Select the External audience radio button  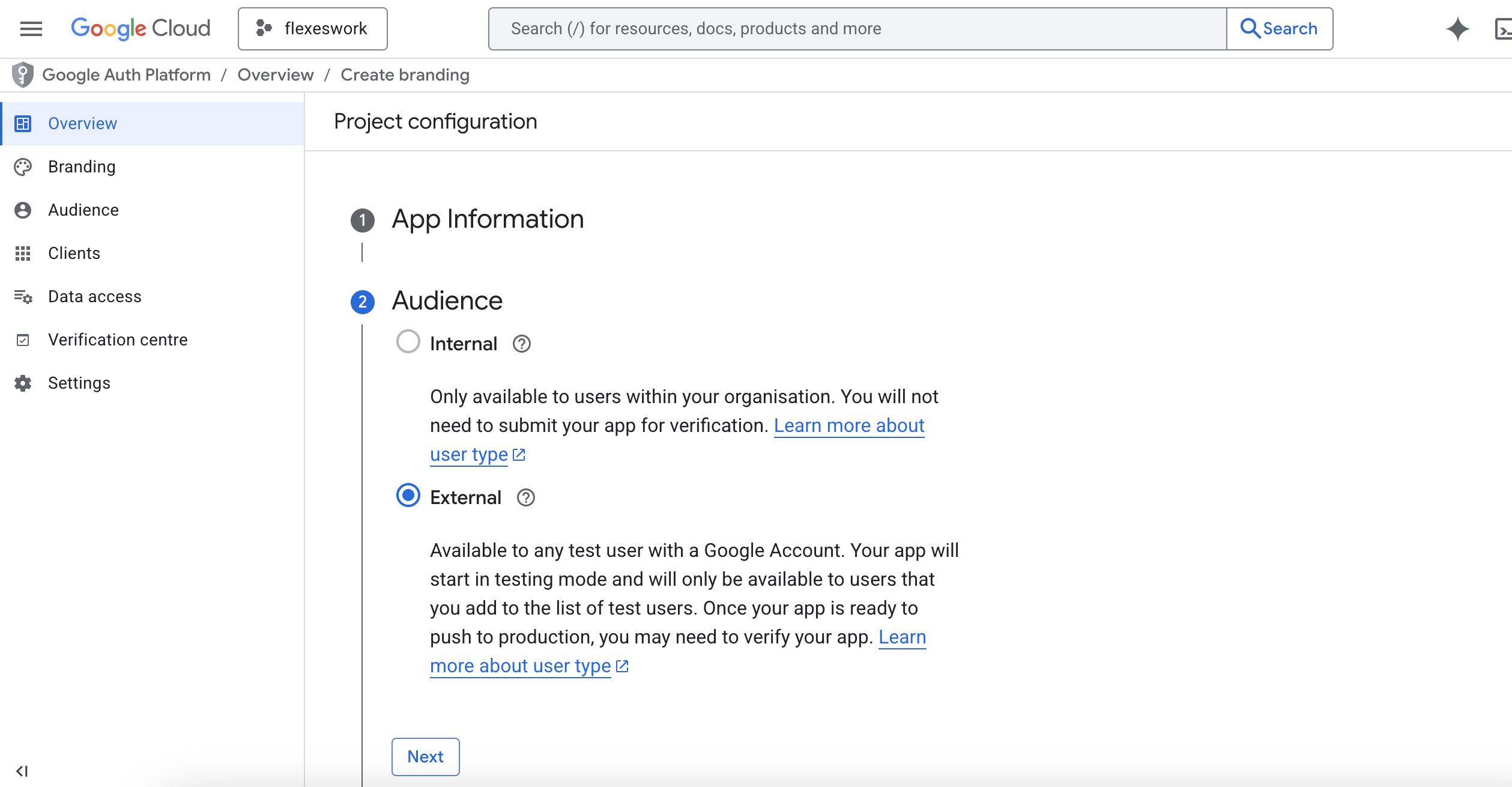(x=408, y=496)
